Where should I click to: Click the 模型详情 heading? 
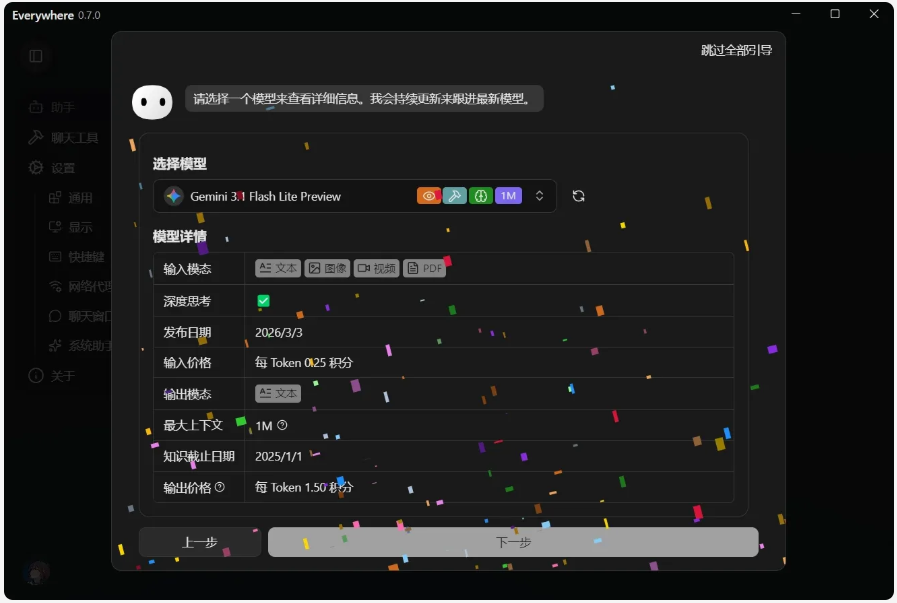pos(180,236)
